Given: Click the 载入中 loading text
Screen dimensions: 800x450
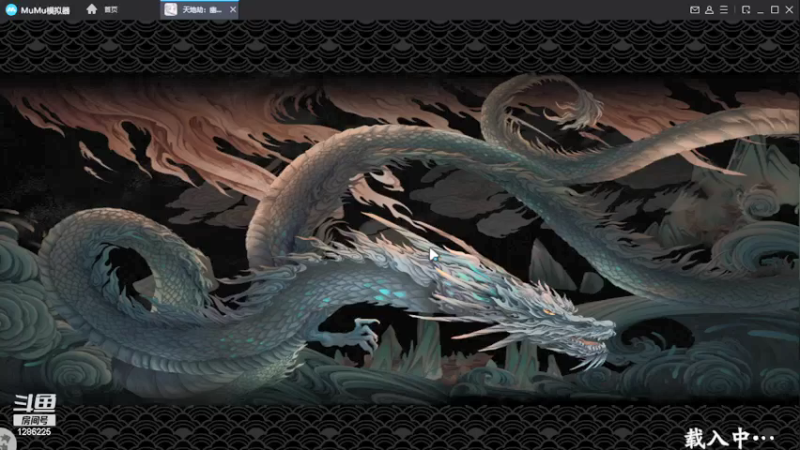Looking at the screenshot, I should click(x=730, y=438).
